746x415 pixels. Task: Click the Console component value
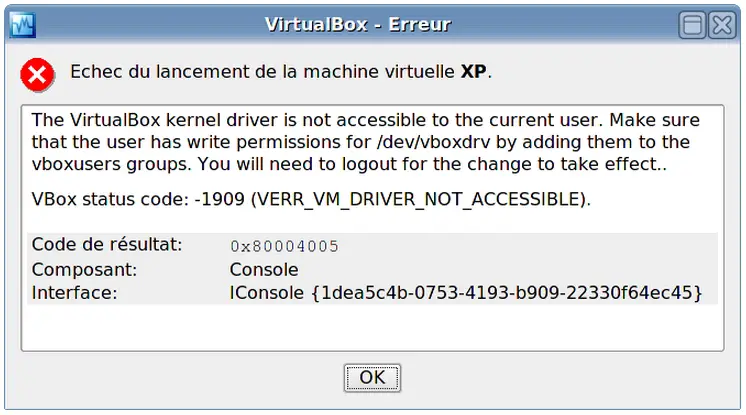coord(264,270)
